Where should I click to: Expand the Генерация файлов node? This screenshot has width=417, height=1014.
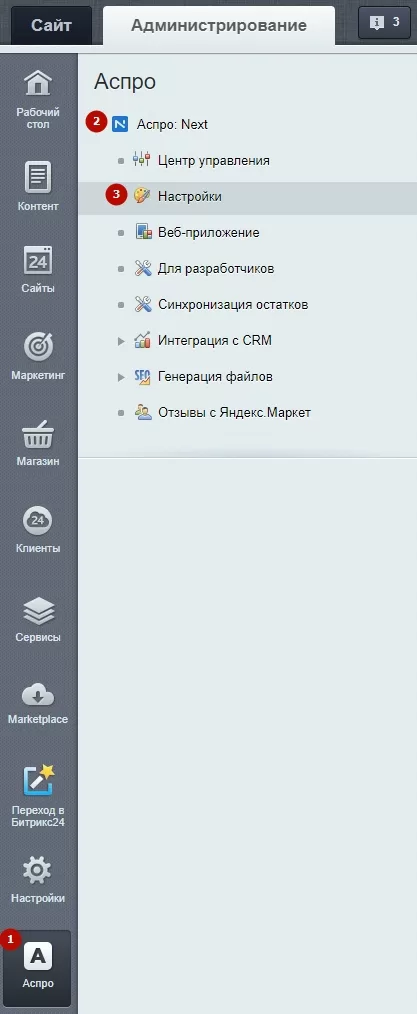click(121, 377)
